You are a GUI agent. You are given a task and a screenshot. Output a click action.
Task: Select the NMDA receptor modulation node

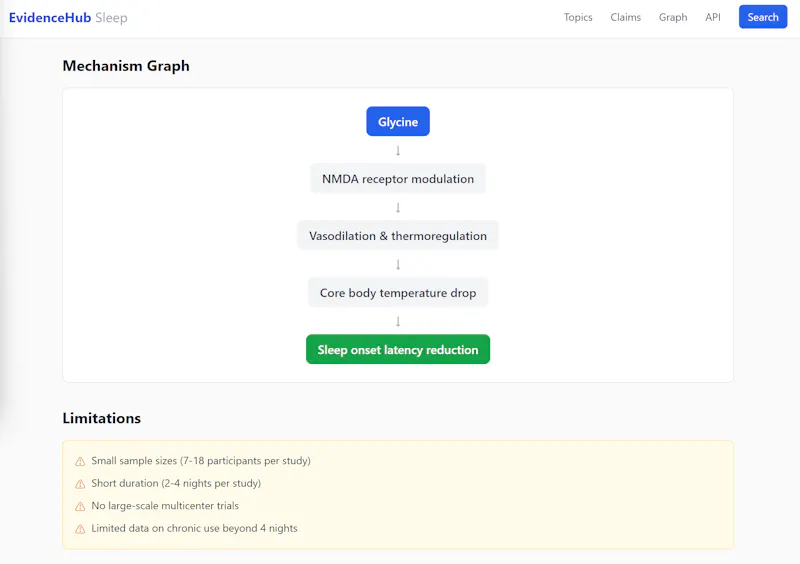pos(398,179)
